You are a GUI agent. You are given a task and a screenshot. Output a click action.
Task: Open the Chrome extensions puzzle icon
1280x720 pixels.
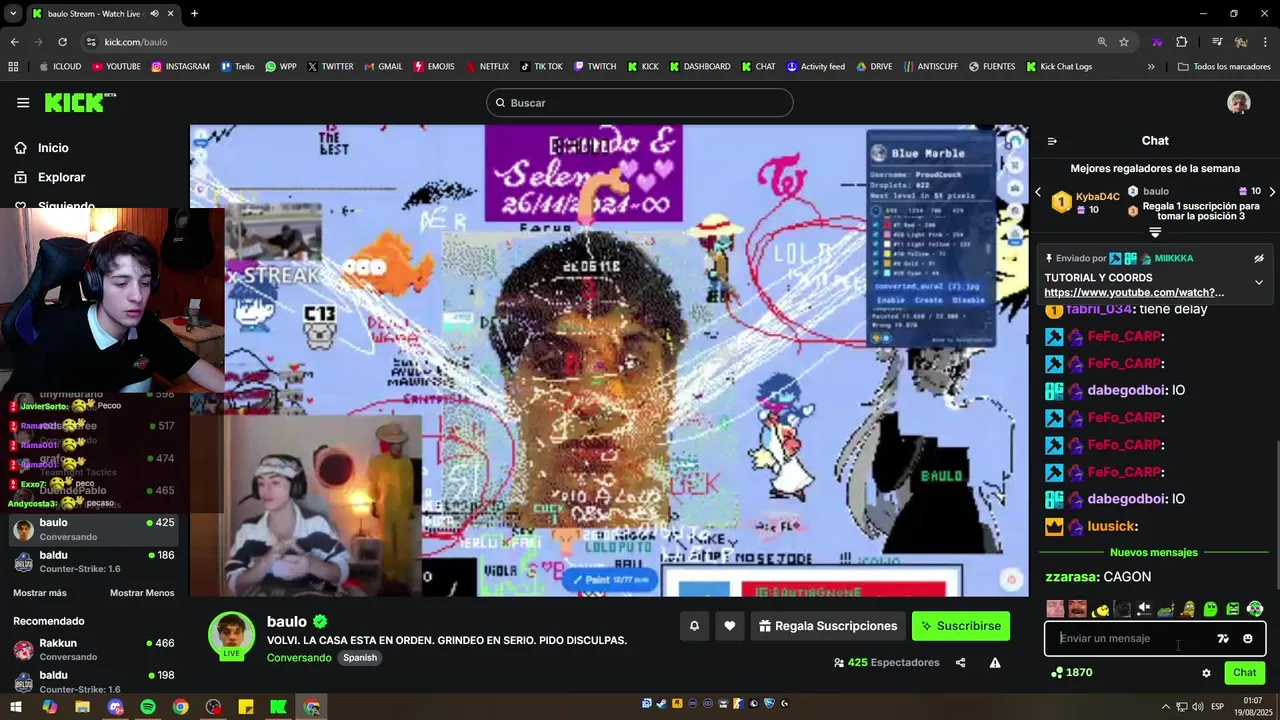1182,42
